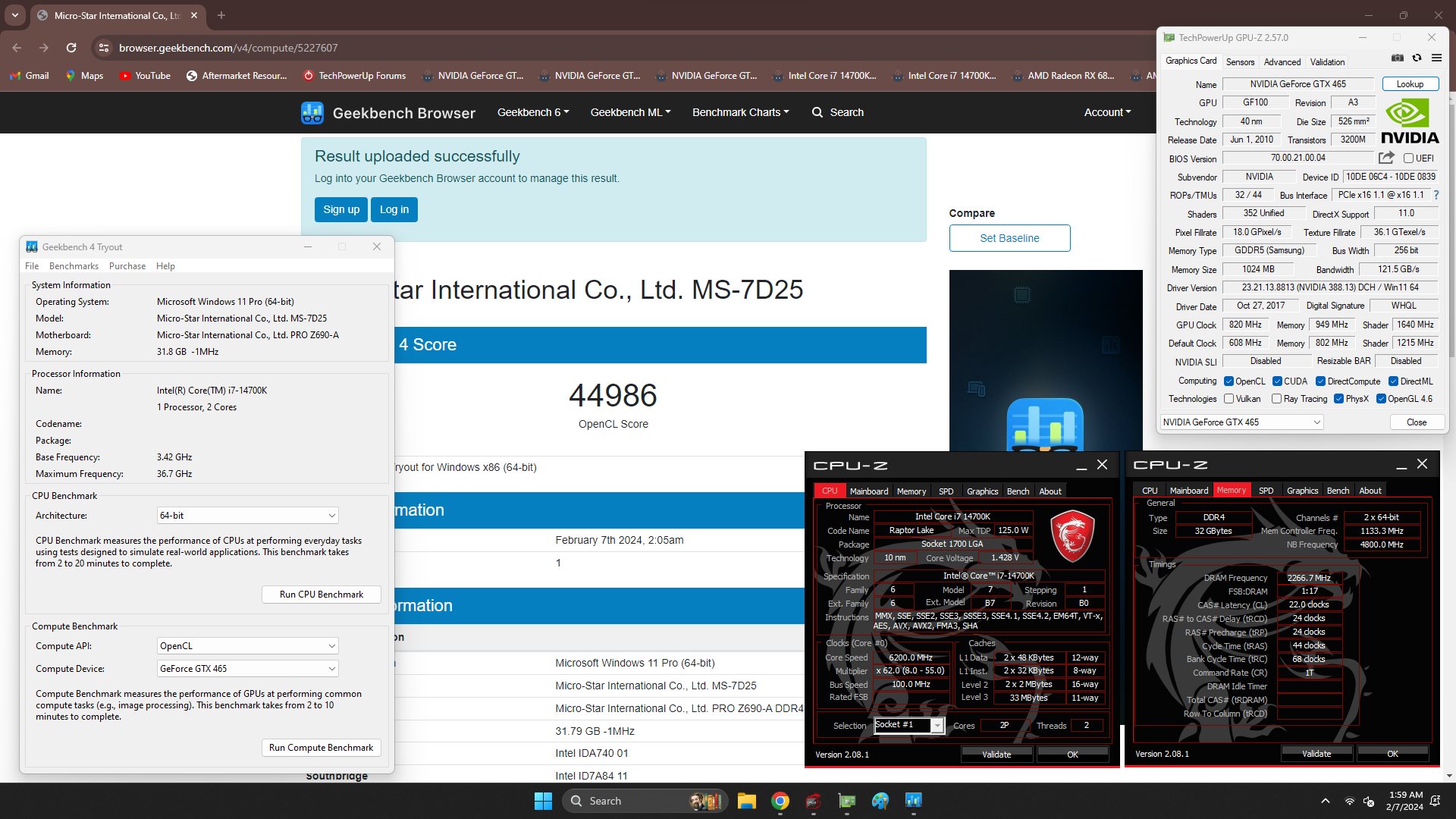Expand the Benchmark Charts menu

coord(740,112)
